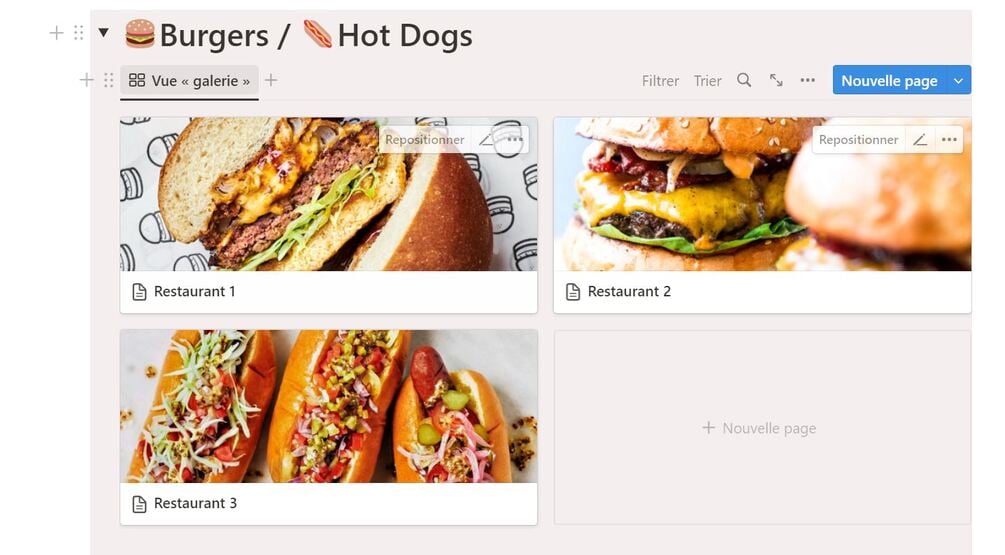Click Repositionner on Restaurant 1 cover
Screen dimensions: 1005x555
pyautogui.click(x=424, y=140)
